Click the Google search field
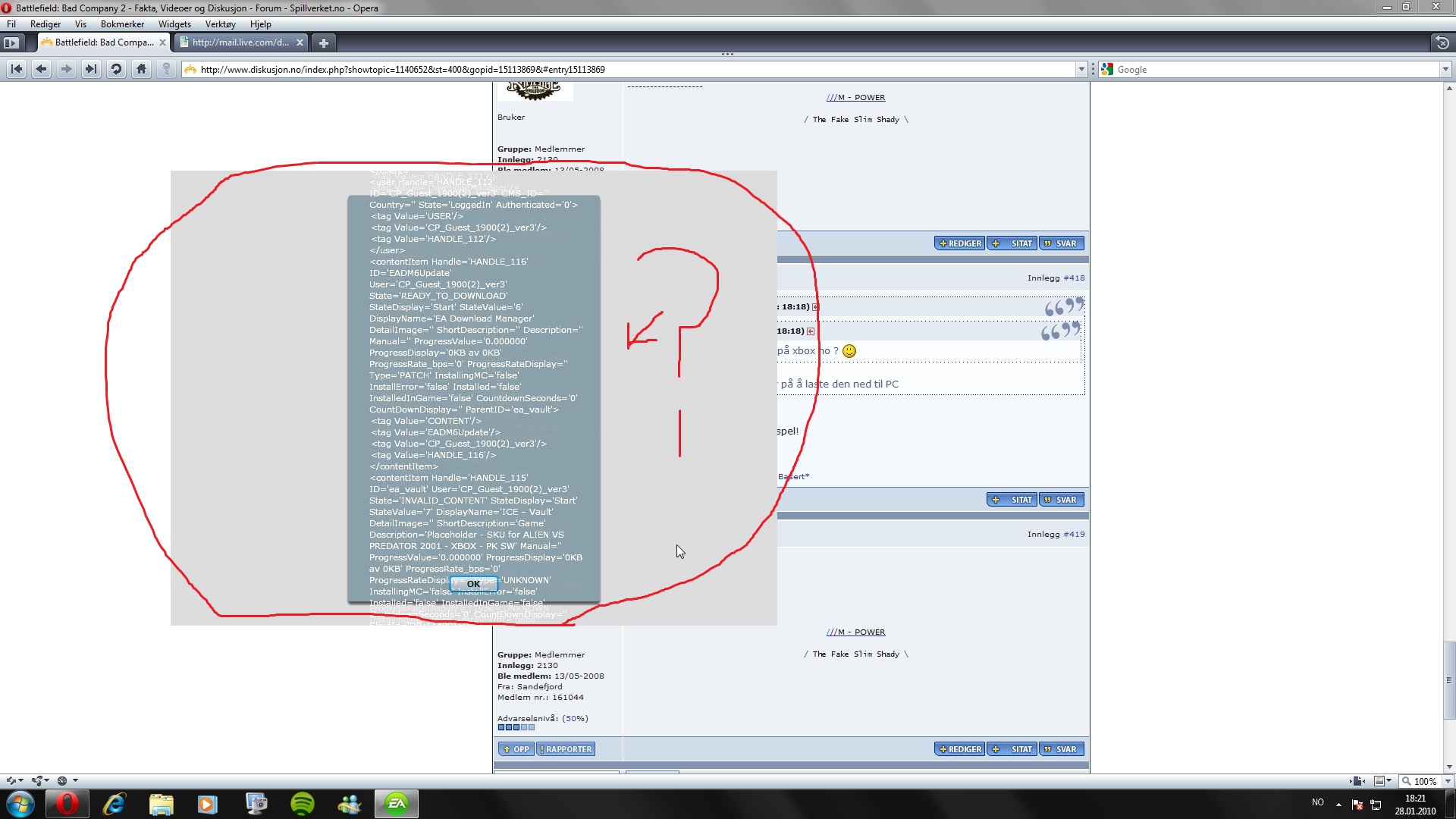This screenshot has width=1456, height=819. 1276,69
